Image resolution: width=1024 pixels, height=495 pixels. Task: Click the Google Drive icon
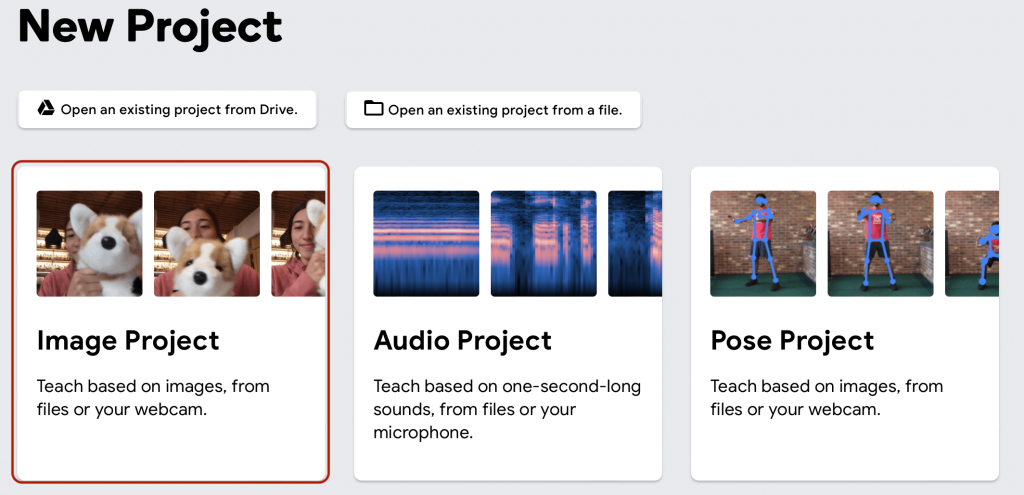pos(45,108)
